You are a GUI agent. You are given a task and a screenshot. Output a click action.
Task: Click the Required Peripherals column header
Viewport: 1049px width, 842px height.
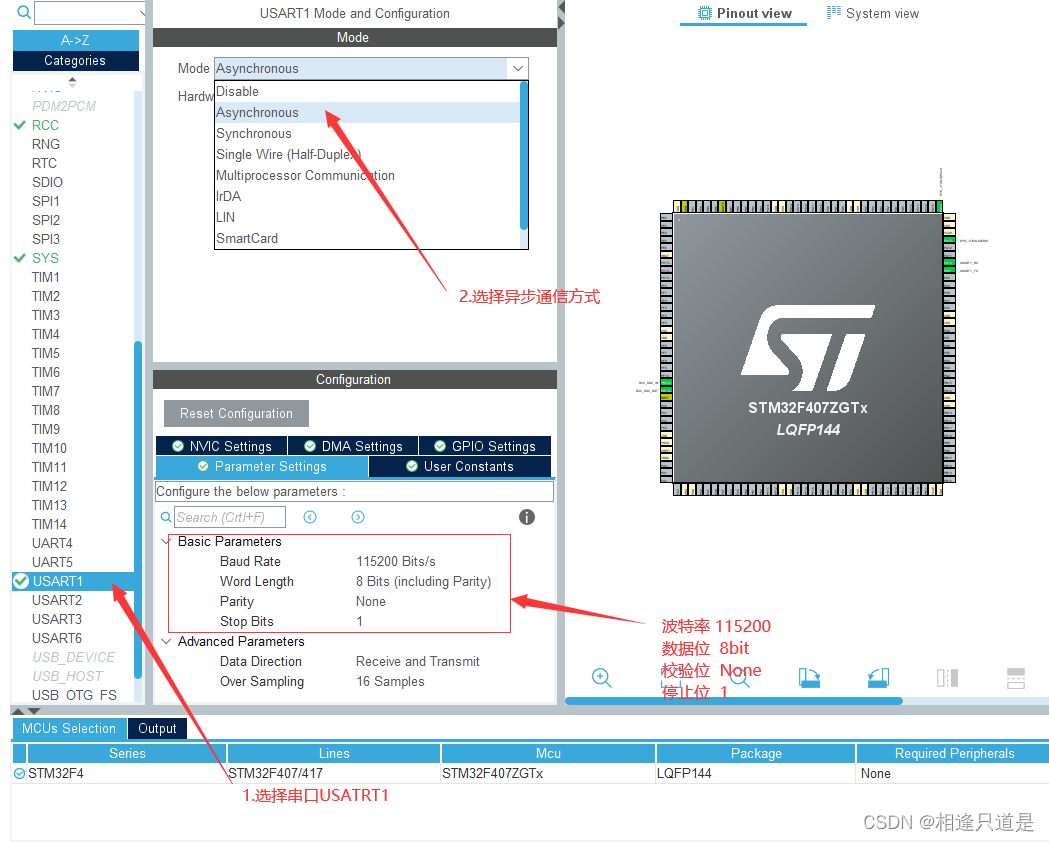(x=953, y=753)
